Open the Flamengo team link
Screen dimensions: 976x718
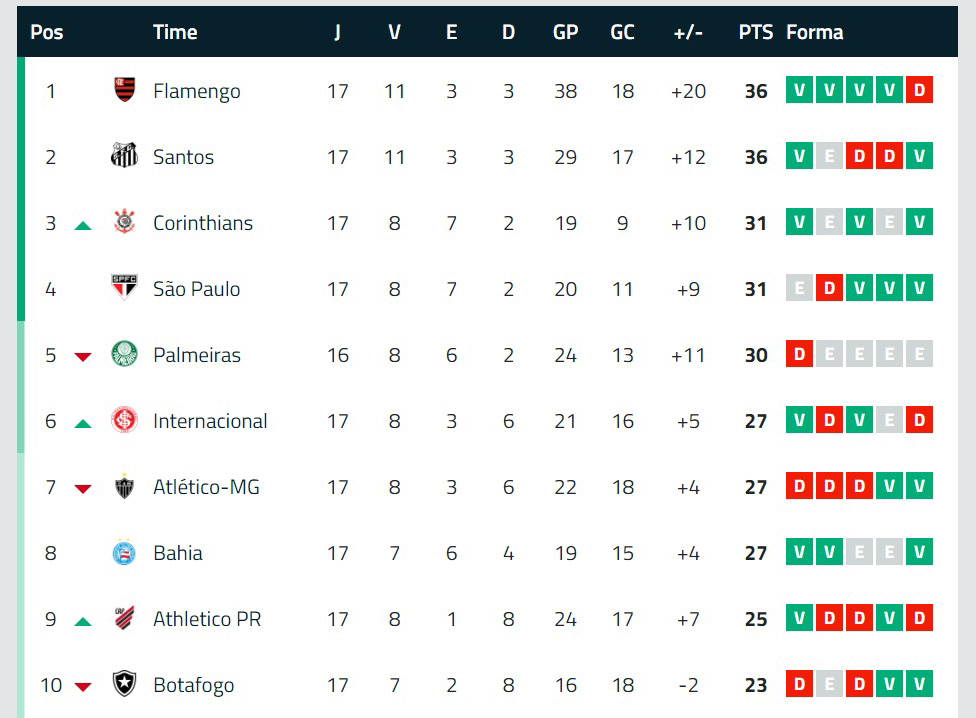point(196,91)
